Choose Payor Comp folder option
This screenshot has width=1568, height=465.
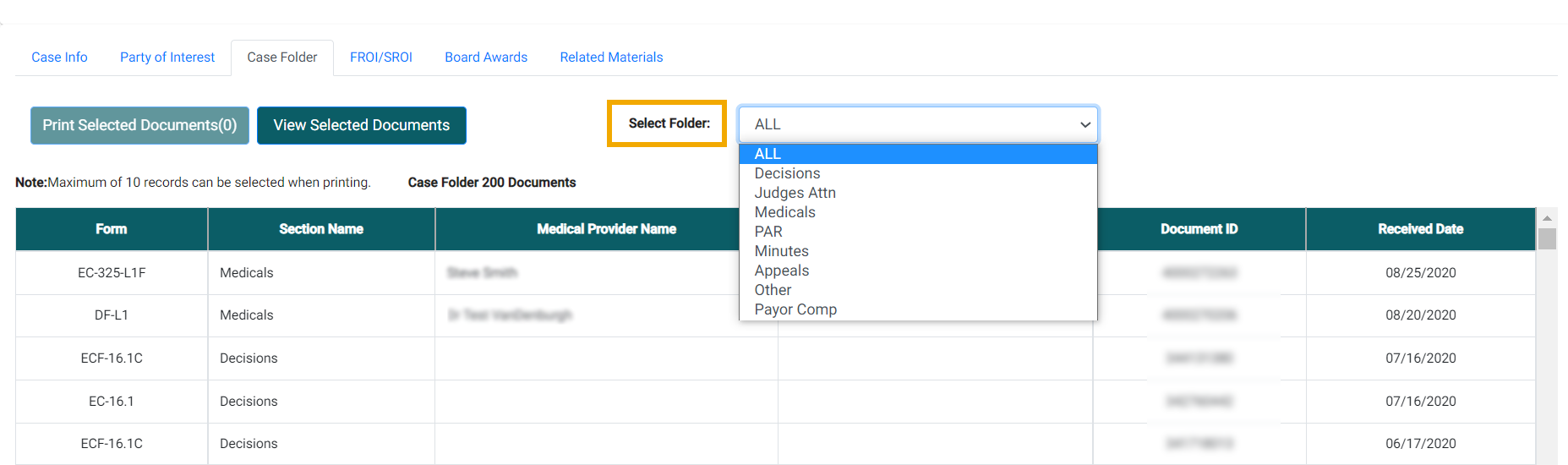point(795,309)
